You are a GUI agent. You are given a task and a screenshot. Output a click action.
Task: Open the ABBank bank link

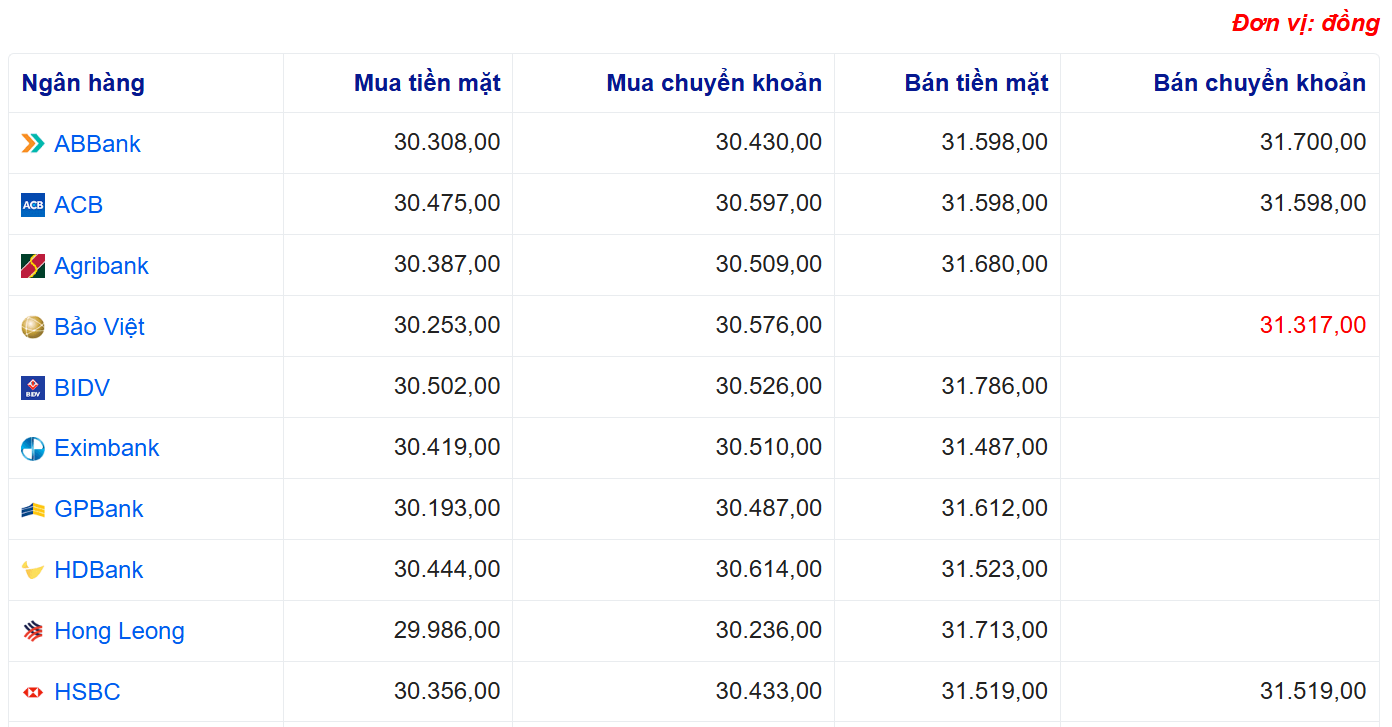pos(97,144)
